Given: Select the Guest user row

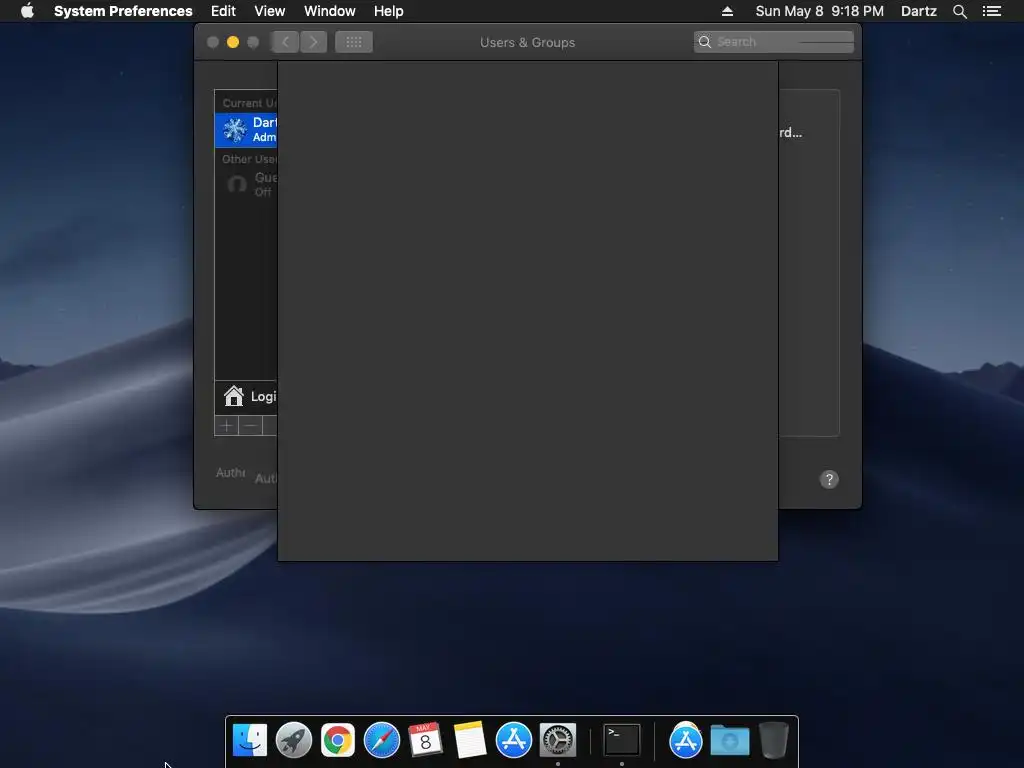Looking at the screenshot, I should pos(246,184).
